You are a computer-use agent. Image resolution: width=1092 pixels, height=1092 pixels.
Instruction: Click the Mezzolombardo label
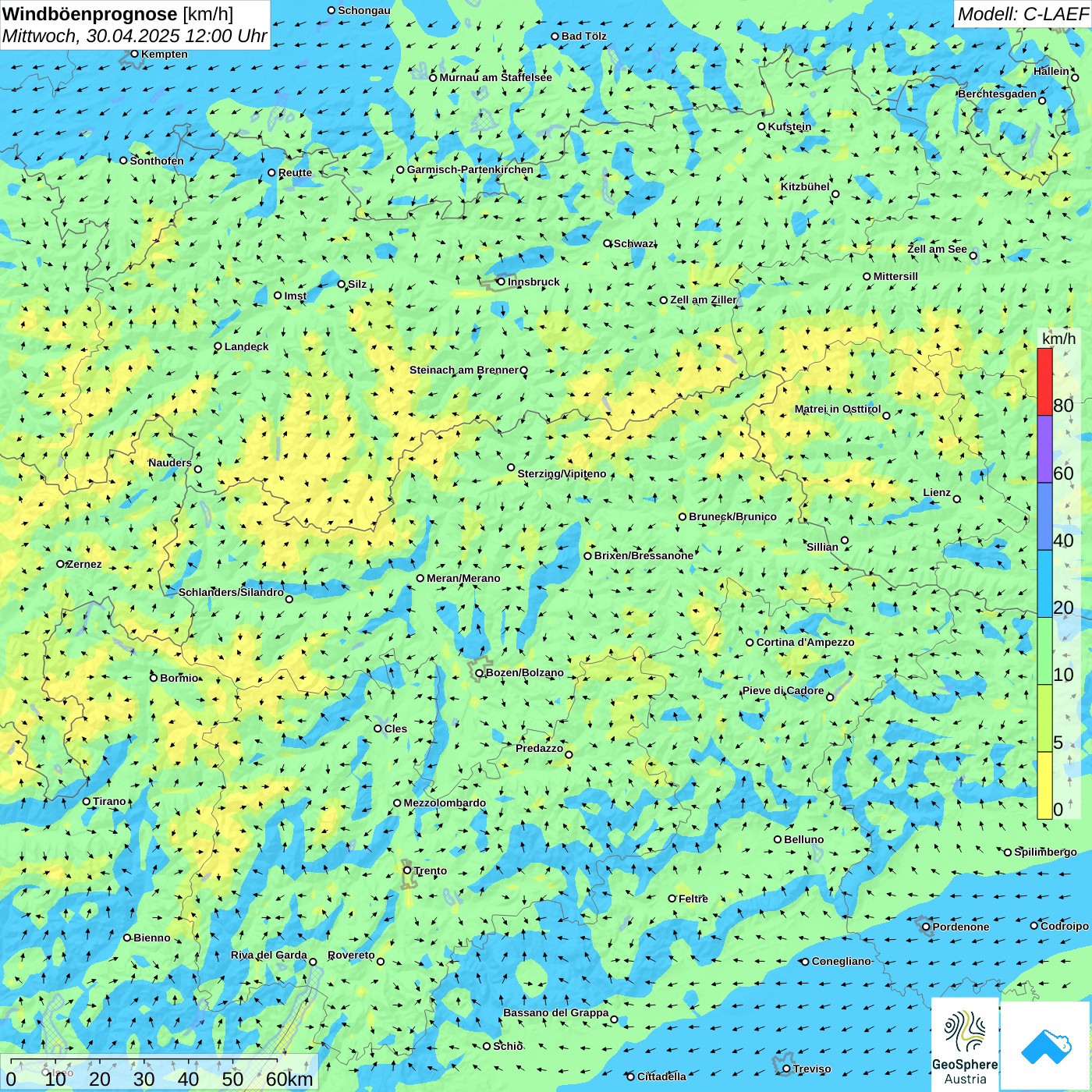coord(445,803)
